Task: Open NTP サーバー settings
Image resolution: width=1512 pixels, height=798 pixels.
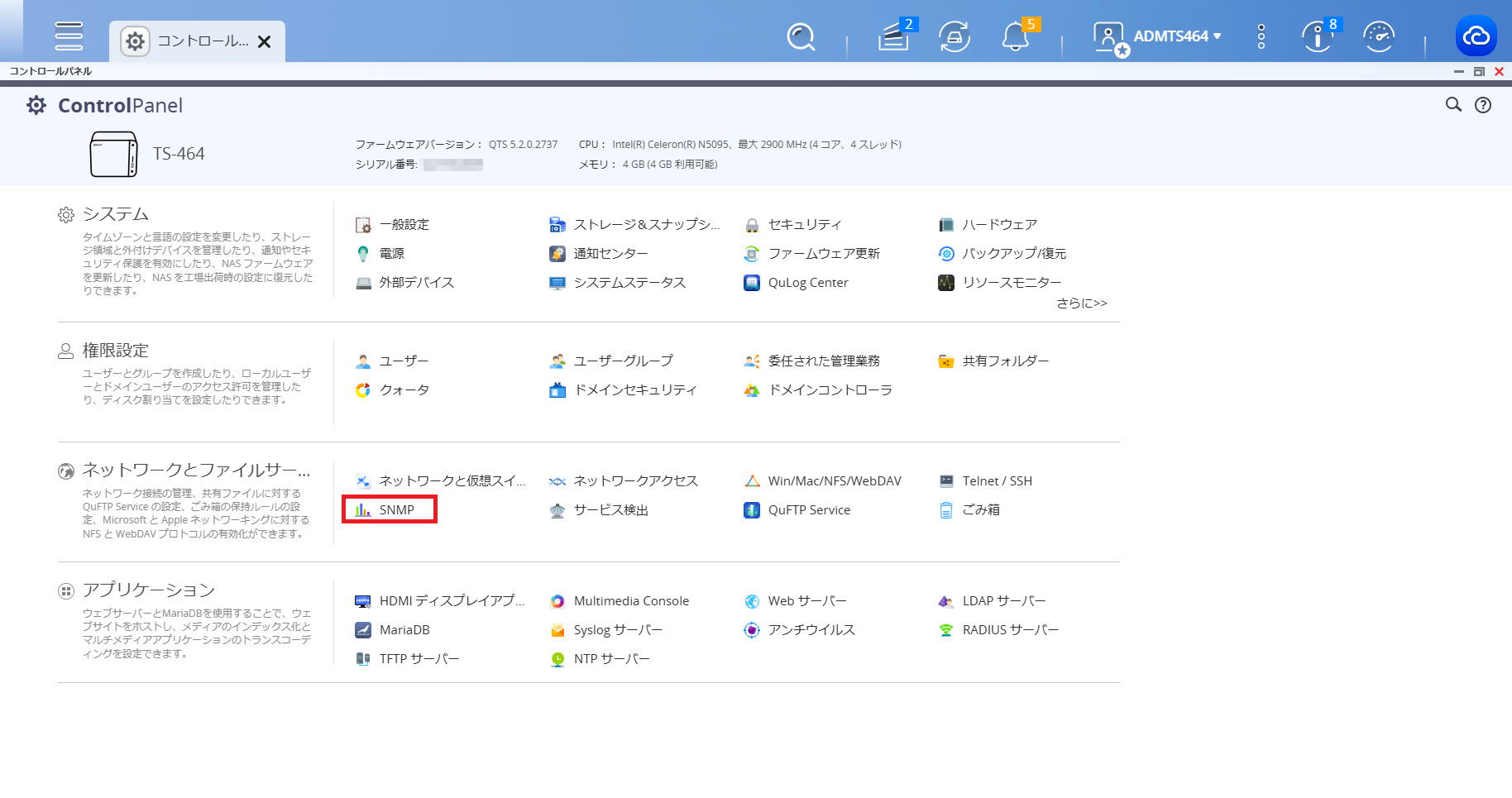Action: 600,659
